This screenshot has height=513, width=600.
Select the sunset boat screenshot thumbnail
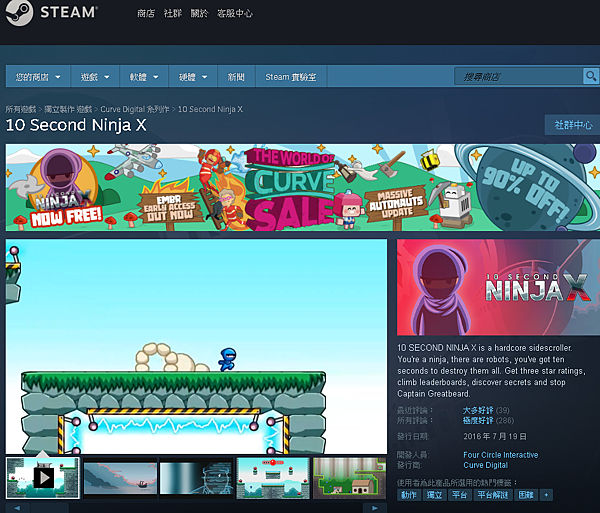(120, 478)
